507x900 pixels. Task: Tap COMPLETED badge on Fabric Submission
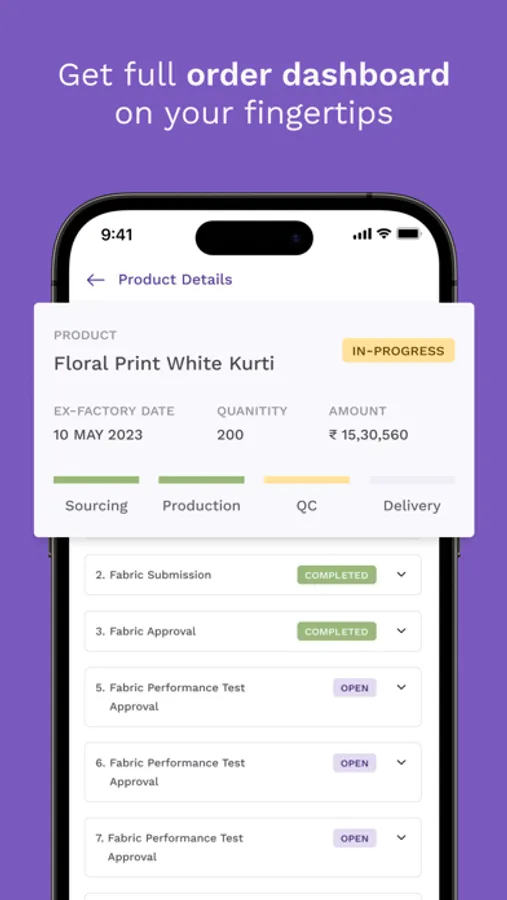[x=336, y=575]
